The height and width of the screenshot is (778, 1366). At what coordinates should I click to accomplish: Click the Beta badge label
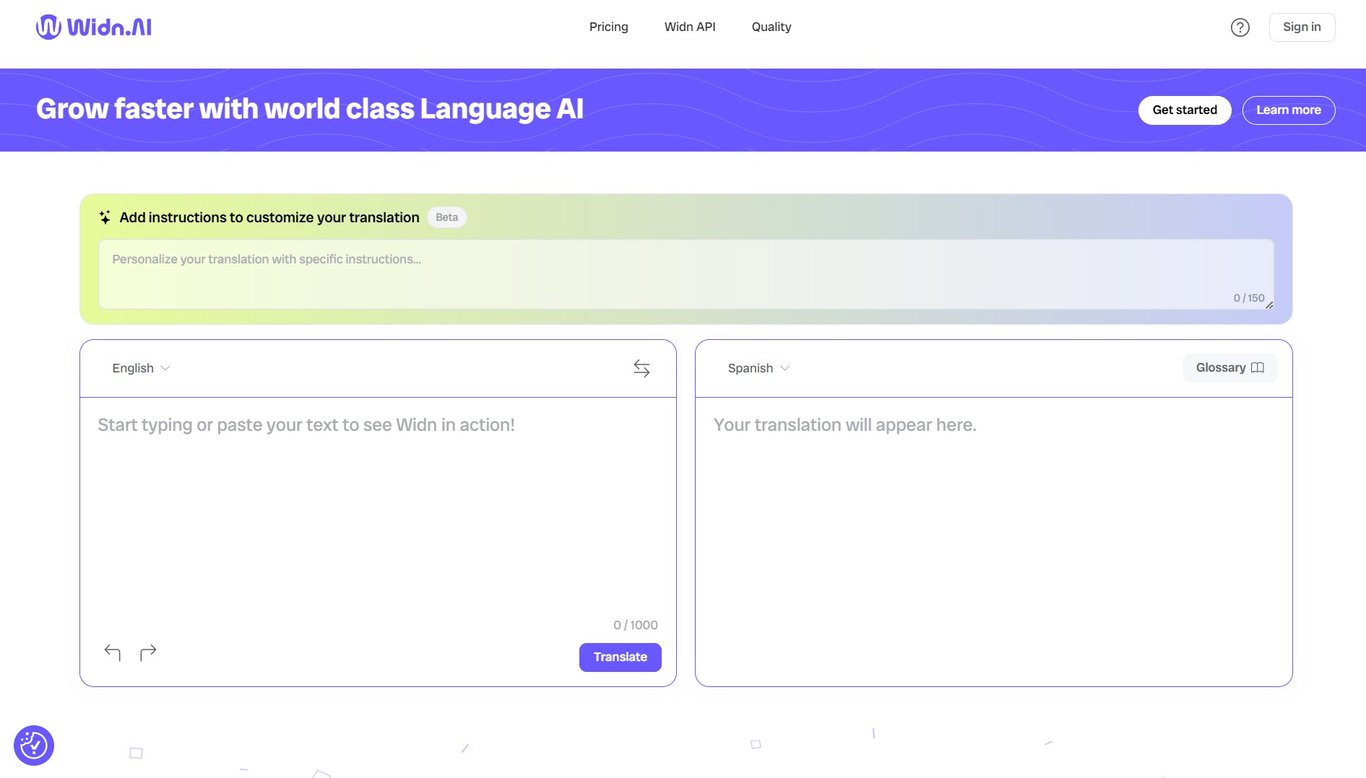[x=447, y=215]
